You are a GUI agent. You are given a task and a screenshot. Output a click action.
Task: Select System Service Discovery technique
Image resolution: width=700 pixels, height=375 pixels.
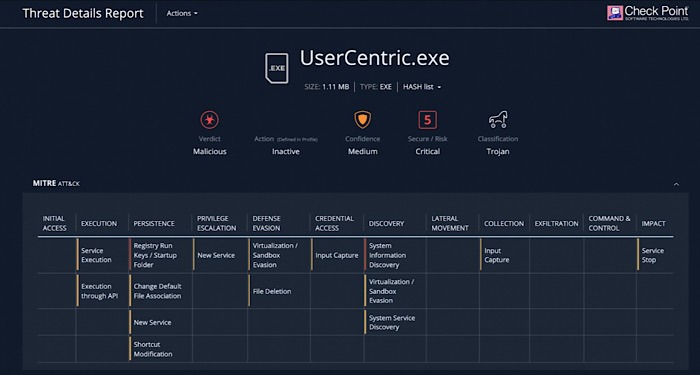[x=392, y=322]
